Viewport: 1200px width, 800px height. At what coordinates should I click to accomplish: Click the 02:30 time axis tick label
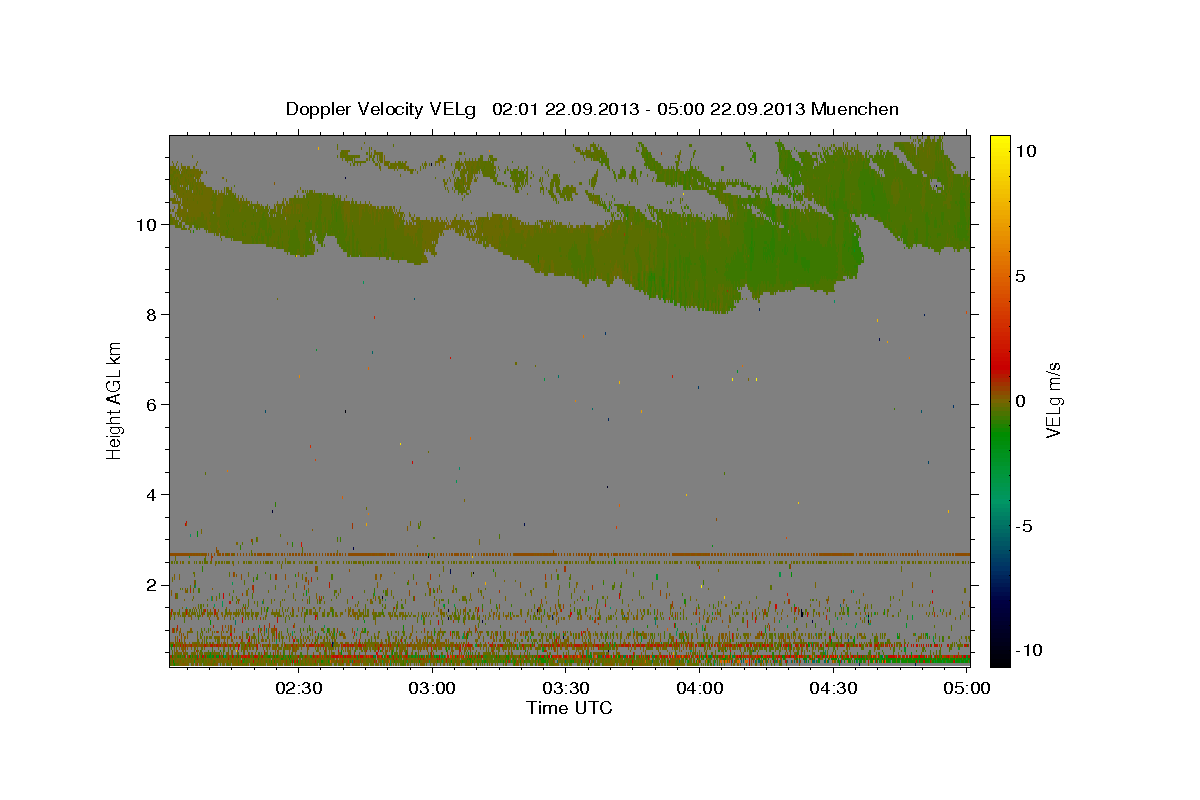(299, 688)
